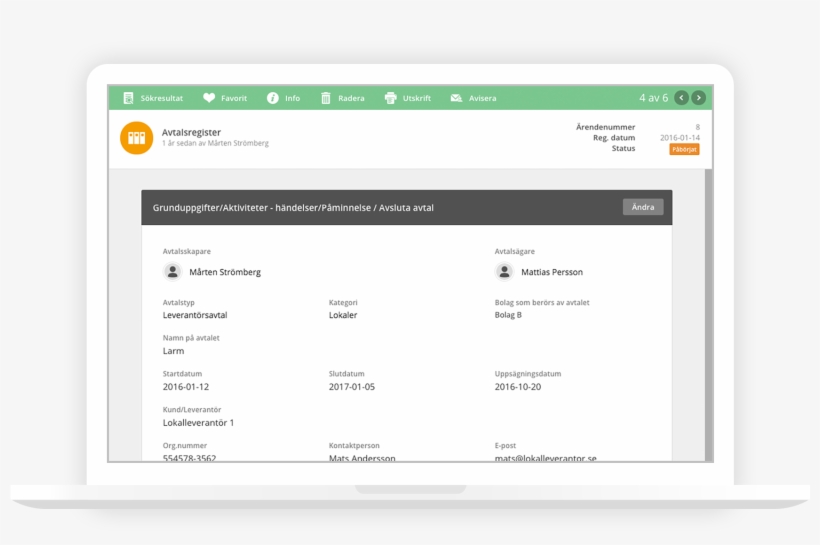820x545 pixels.
Task: Click the Utskrift printer icon
Action: (390, 98)
